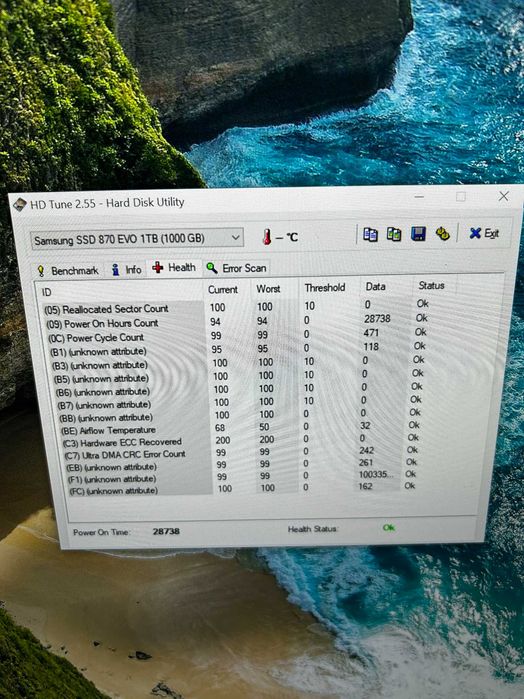Select the (B7) unknown attribute row
Image resolution: width=524 pixels, height=699 pixels.
point(239,402)
